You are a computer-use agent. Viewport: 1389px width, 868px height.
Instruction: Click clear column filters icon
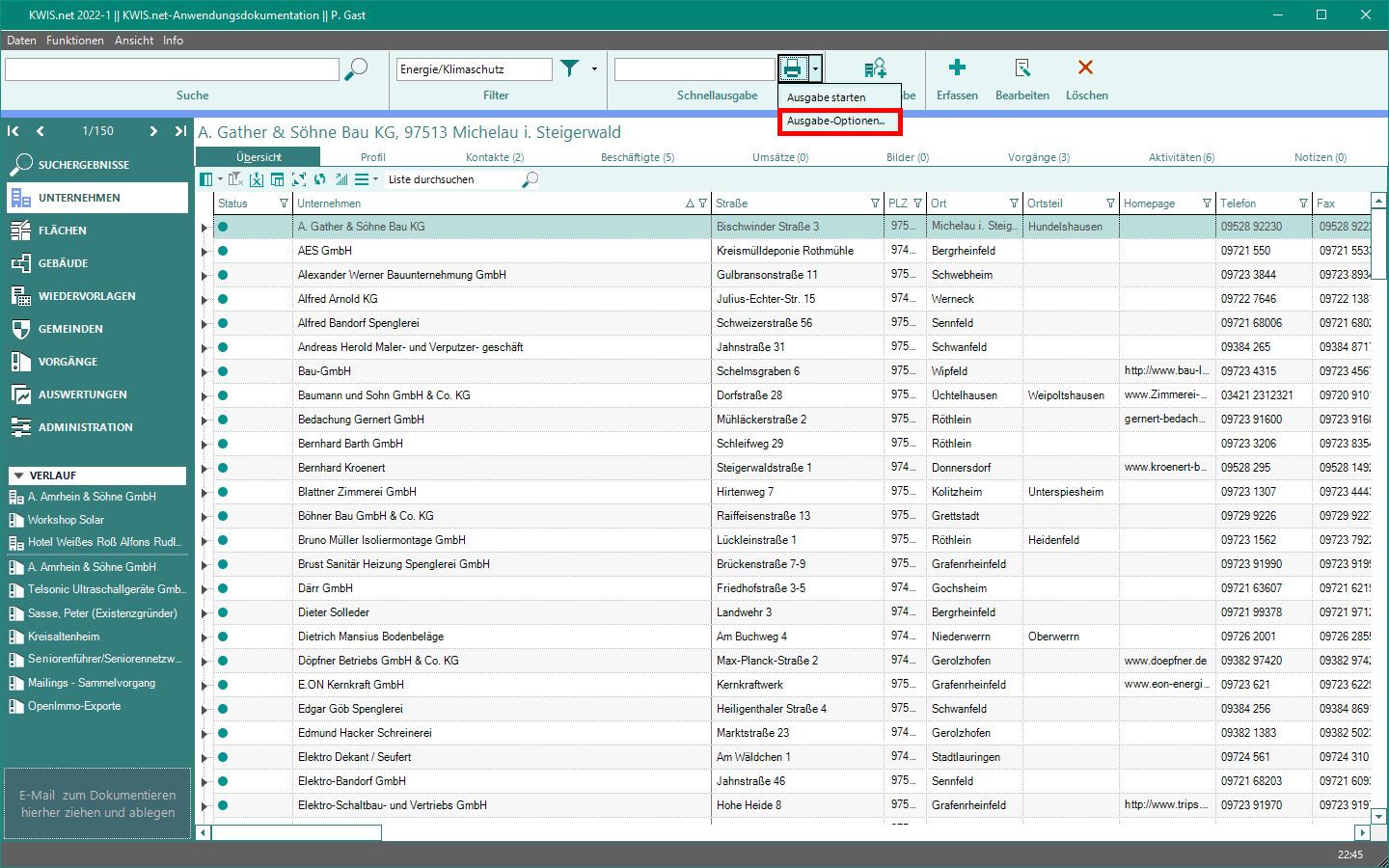click(x=235, y=179)
